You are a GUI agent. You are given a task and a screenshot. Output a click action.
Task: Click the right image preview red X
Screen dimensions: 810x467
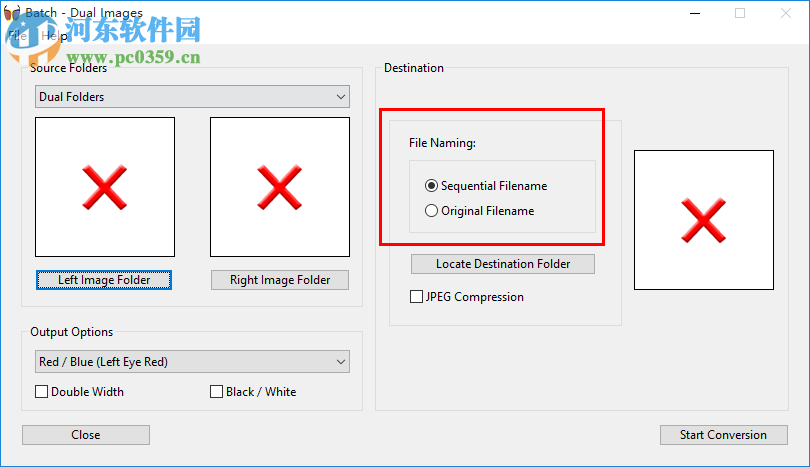[280, 187]
